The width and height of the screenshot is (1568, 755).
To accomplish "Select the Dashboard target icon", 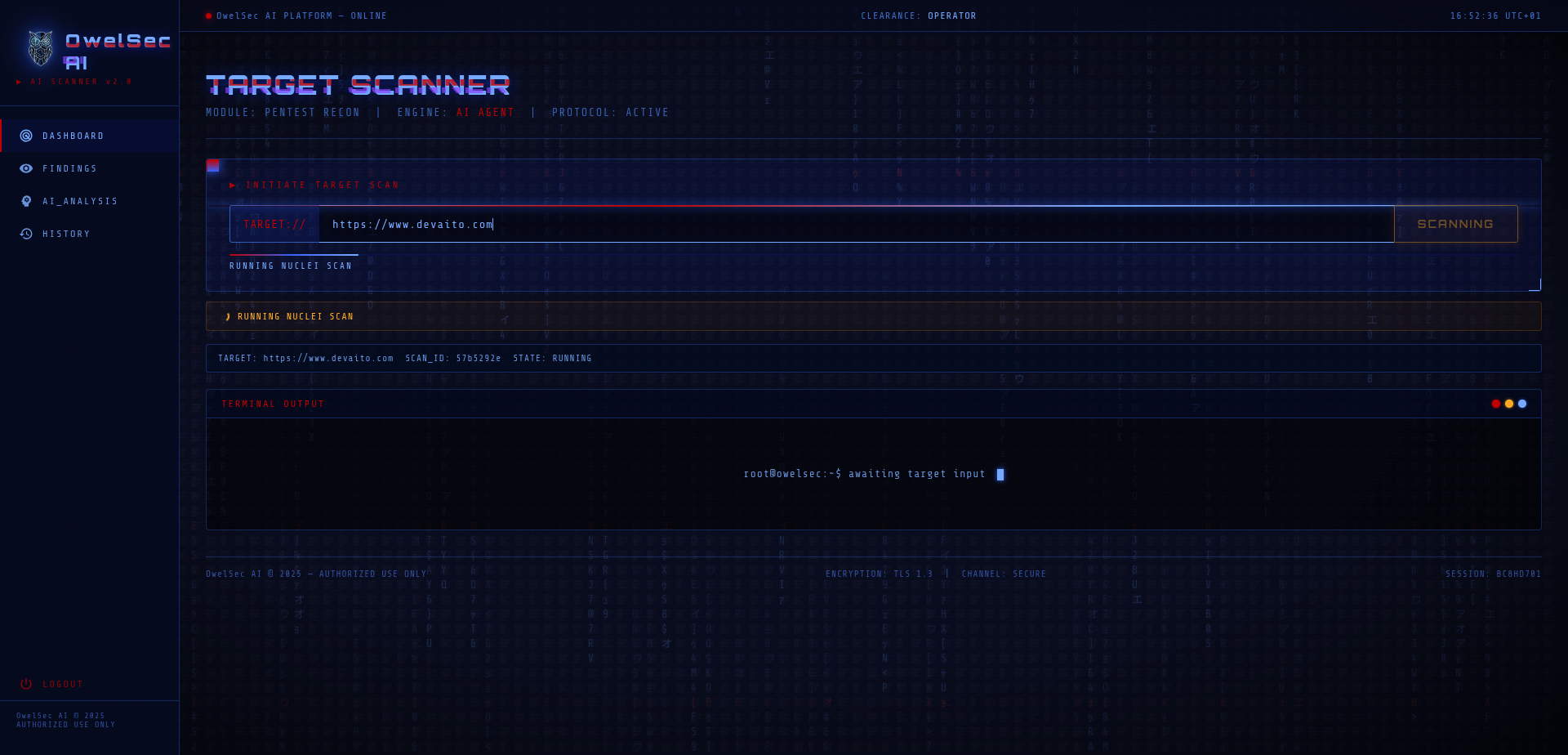I will [x=26, y=136].
